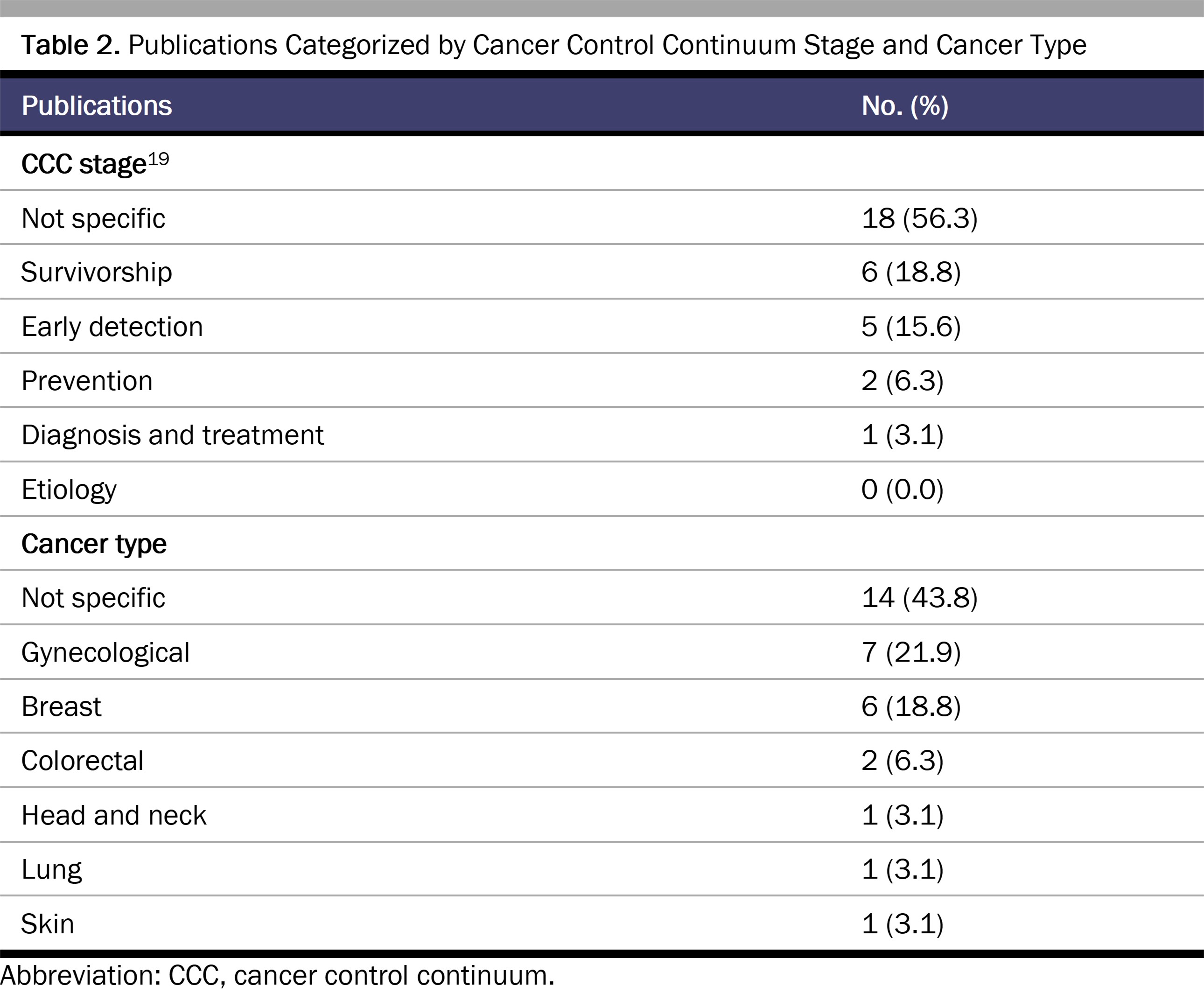Select the Publications column header
1204x993 pixels.
97,106
